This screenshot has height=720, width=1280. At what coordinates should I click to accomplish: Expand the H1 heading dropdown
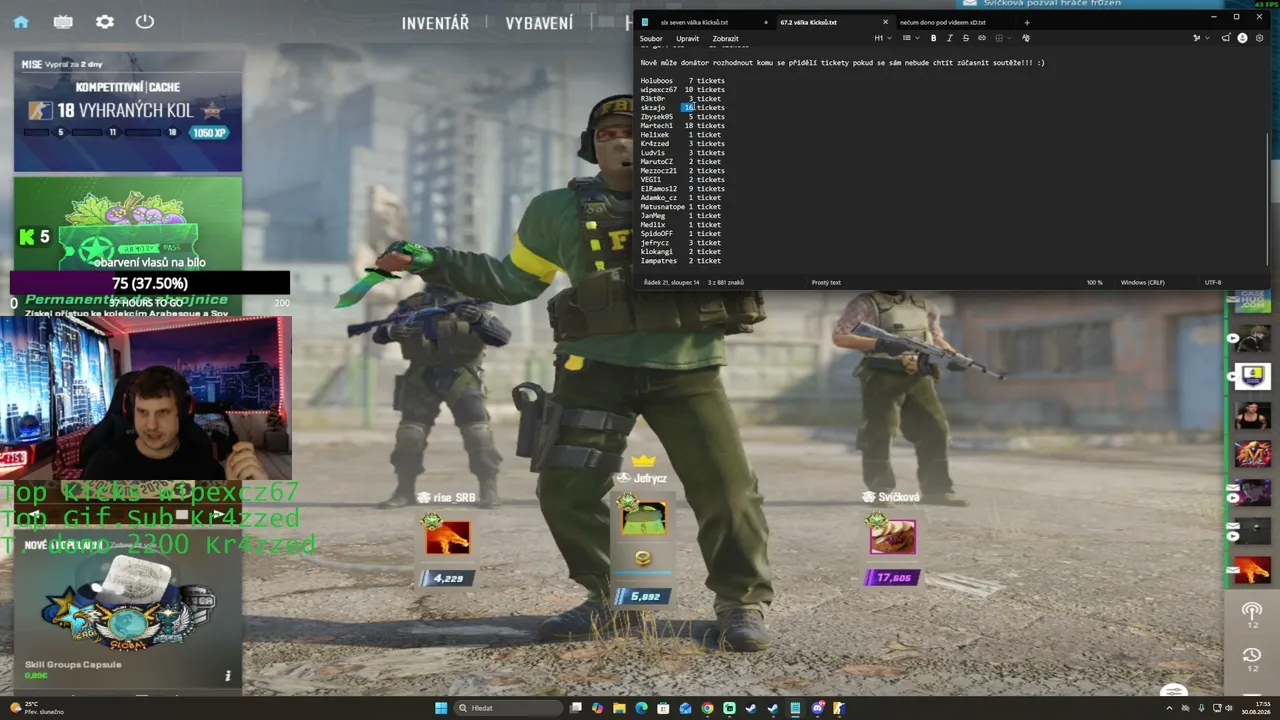(882, 38)
